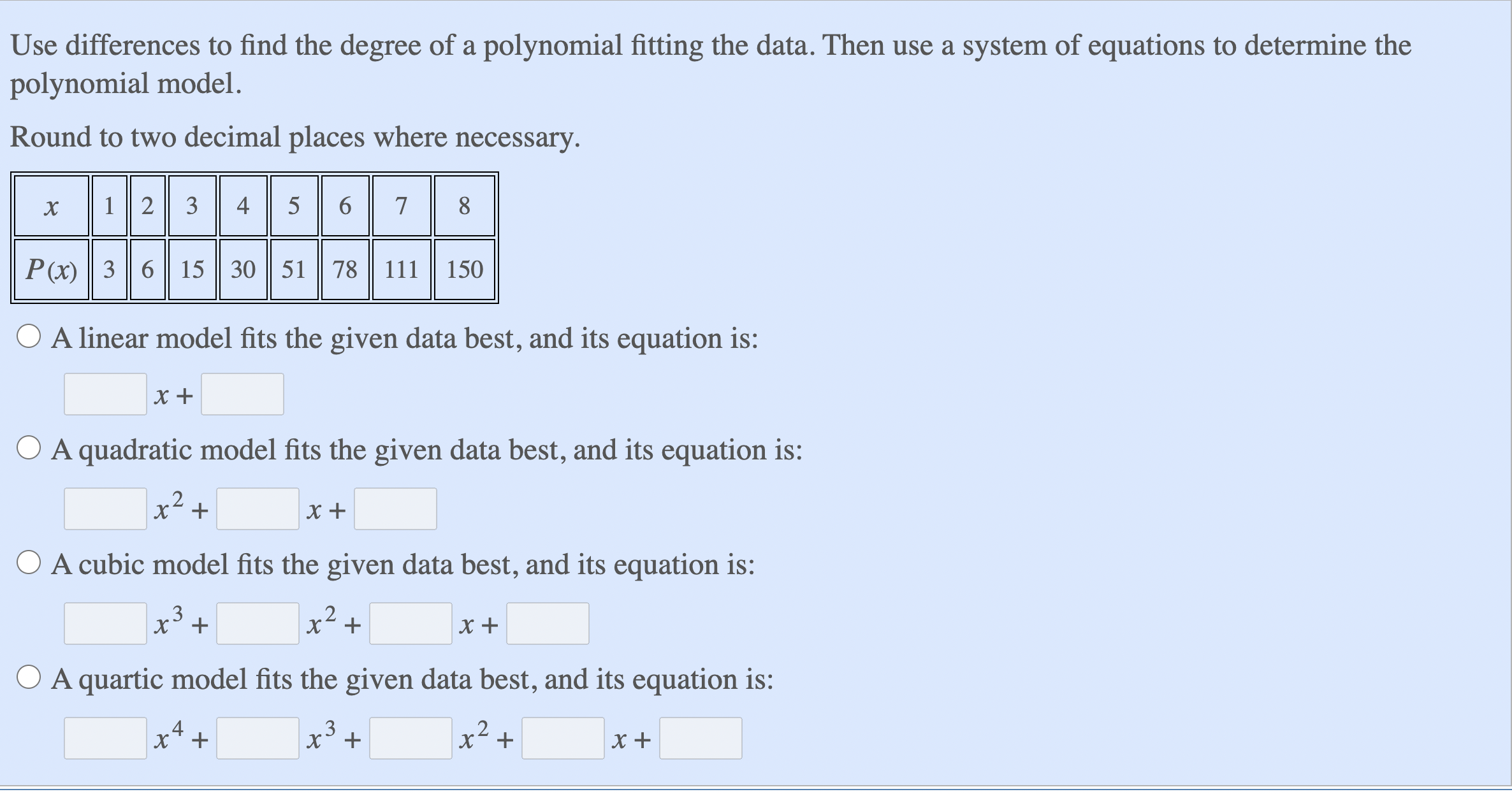Click the x coefficient box in the cubic model
This screenshot has height=794, width=1512.
(x=411, y=623)
